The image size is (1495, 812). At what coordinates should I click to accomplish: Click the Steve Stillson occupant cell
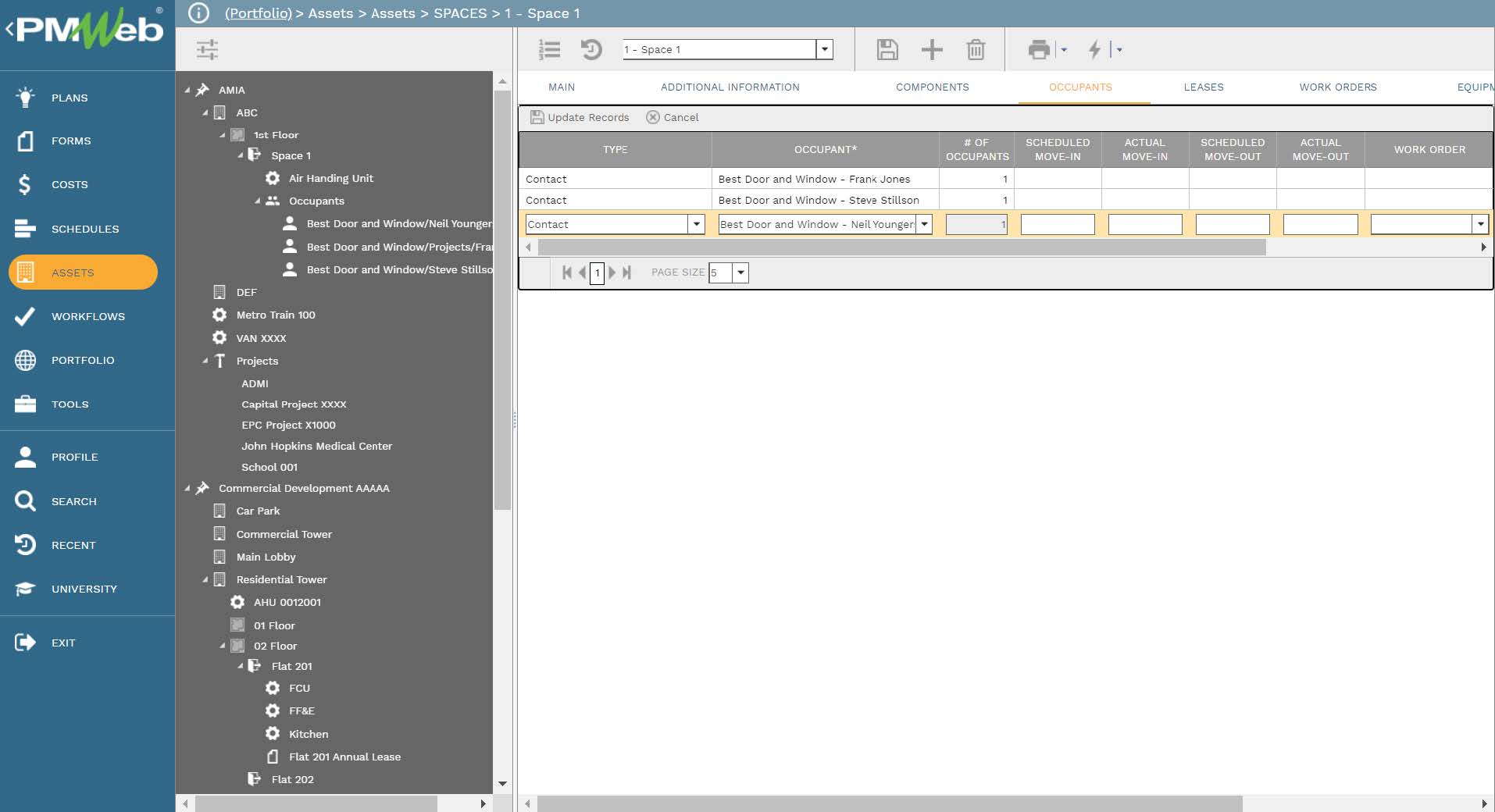826,201
